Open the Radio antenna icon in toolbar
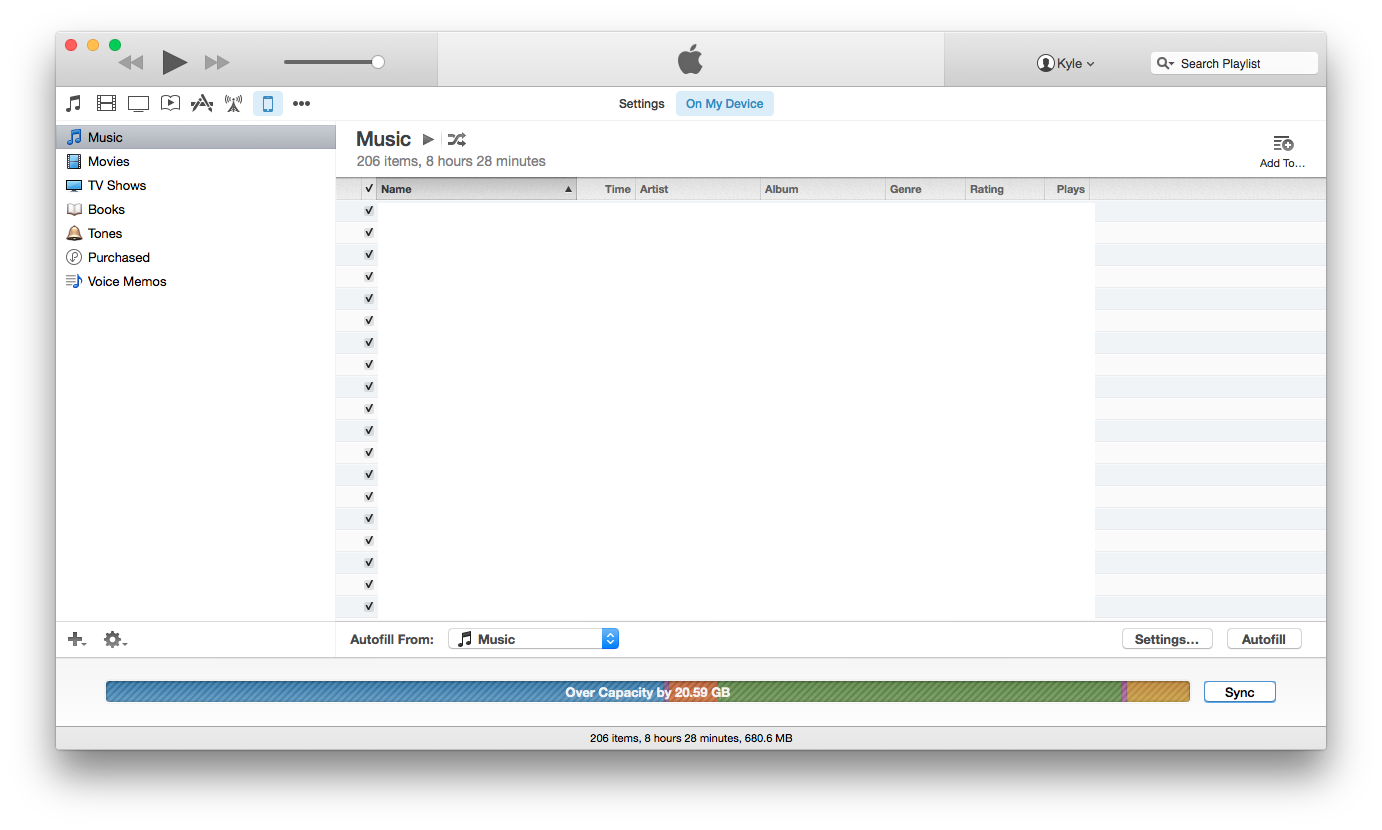 point(234,103)
